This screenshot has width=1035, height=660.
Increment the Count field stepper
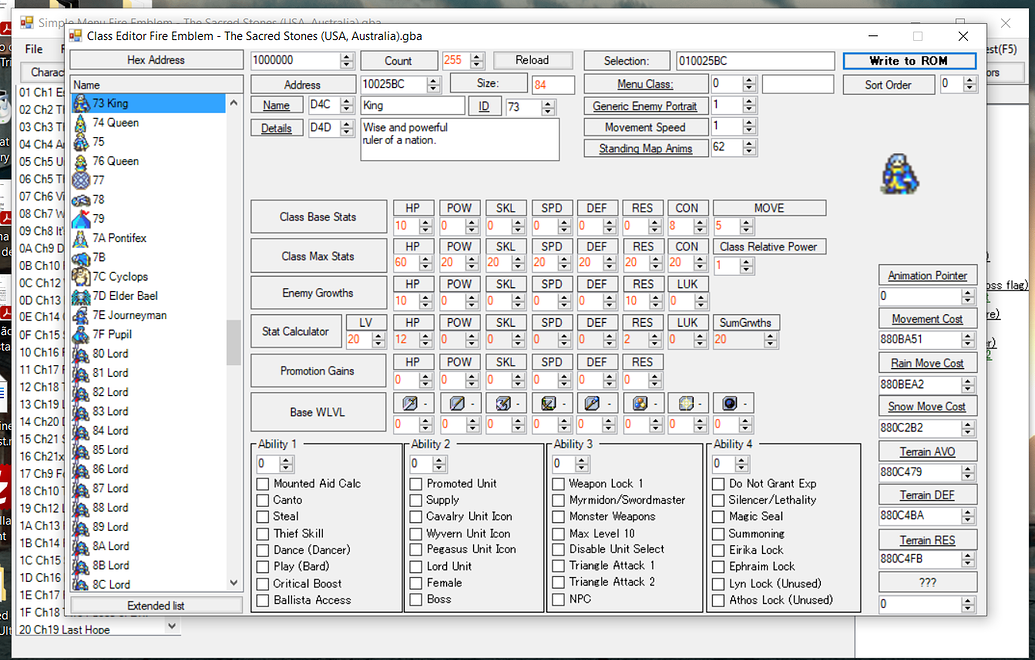476,56
